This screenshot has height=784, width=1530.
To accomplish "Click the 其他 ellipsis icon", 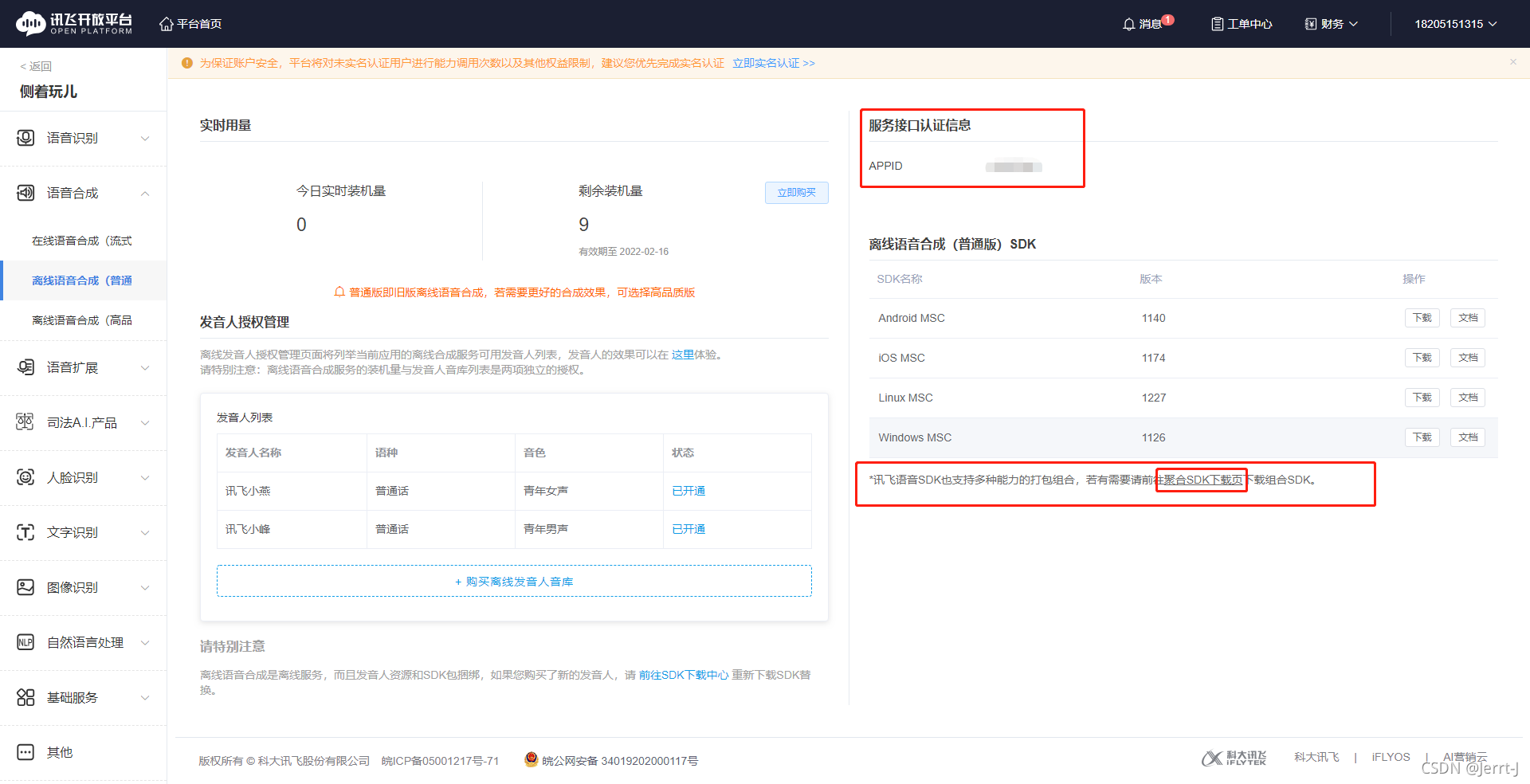I will point(25,752).
